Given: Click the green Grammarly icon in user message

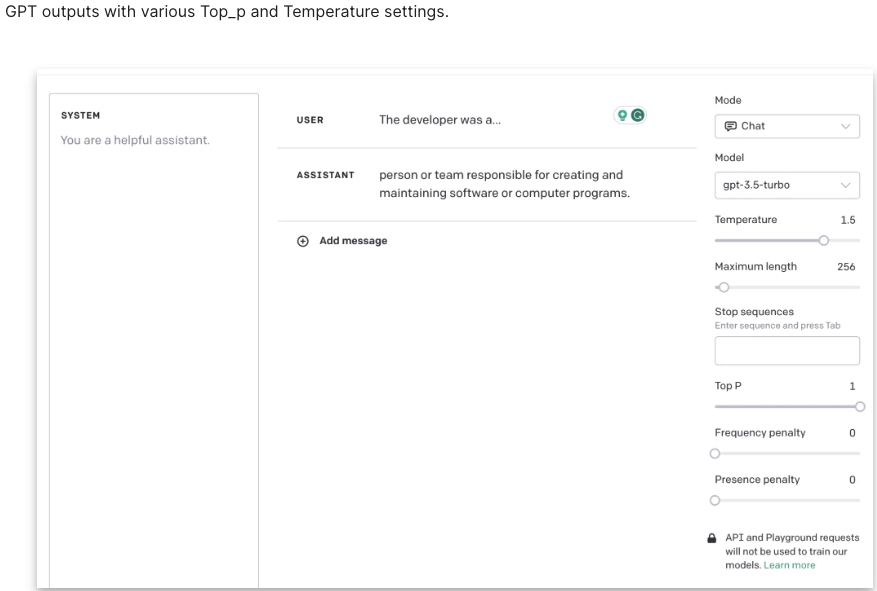Looking at the screenshot, I should pyautogui.click(x=637, y=116).
